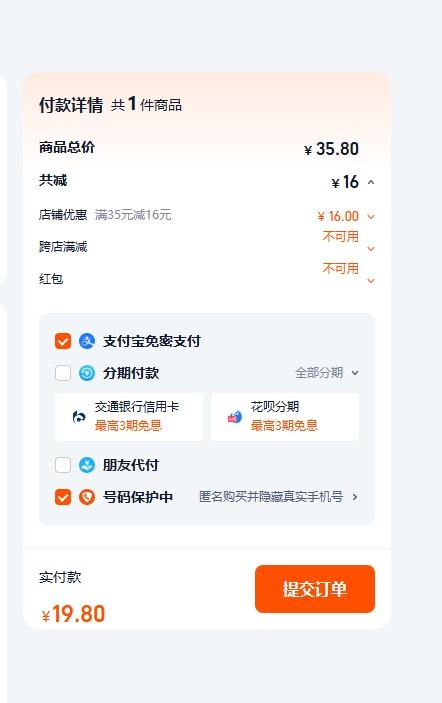Click the installment icon next to 分期付款
Viewport: 442px width, 703px height.
[x=87, y=373]
